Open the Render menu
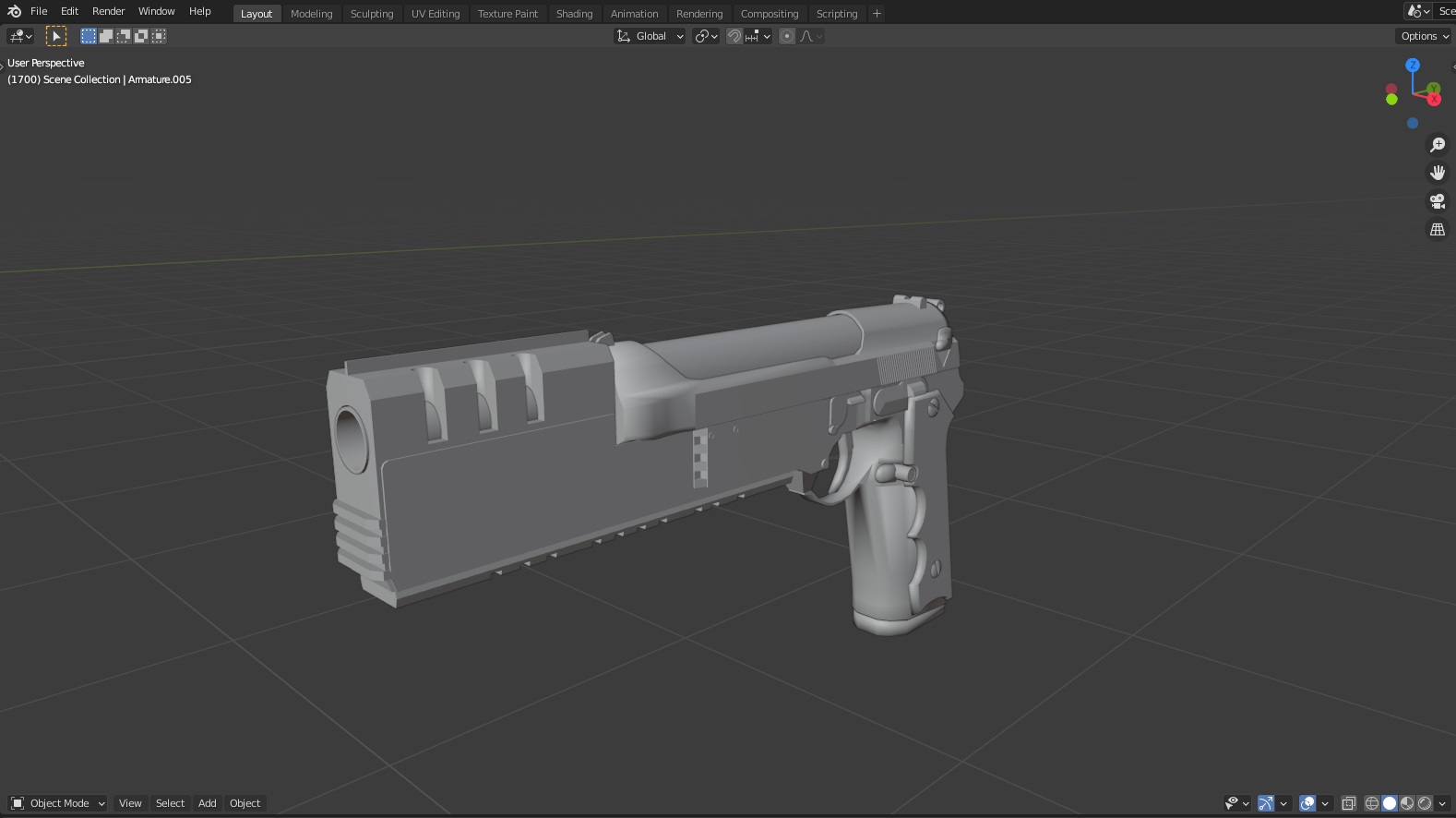The image size is (1456, 818). (108, 11)
